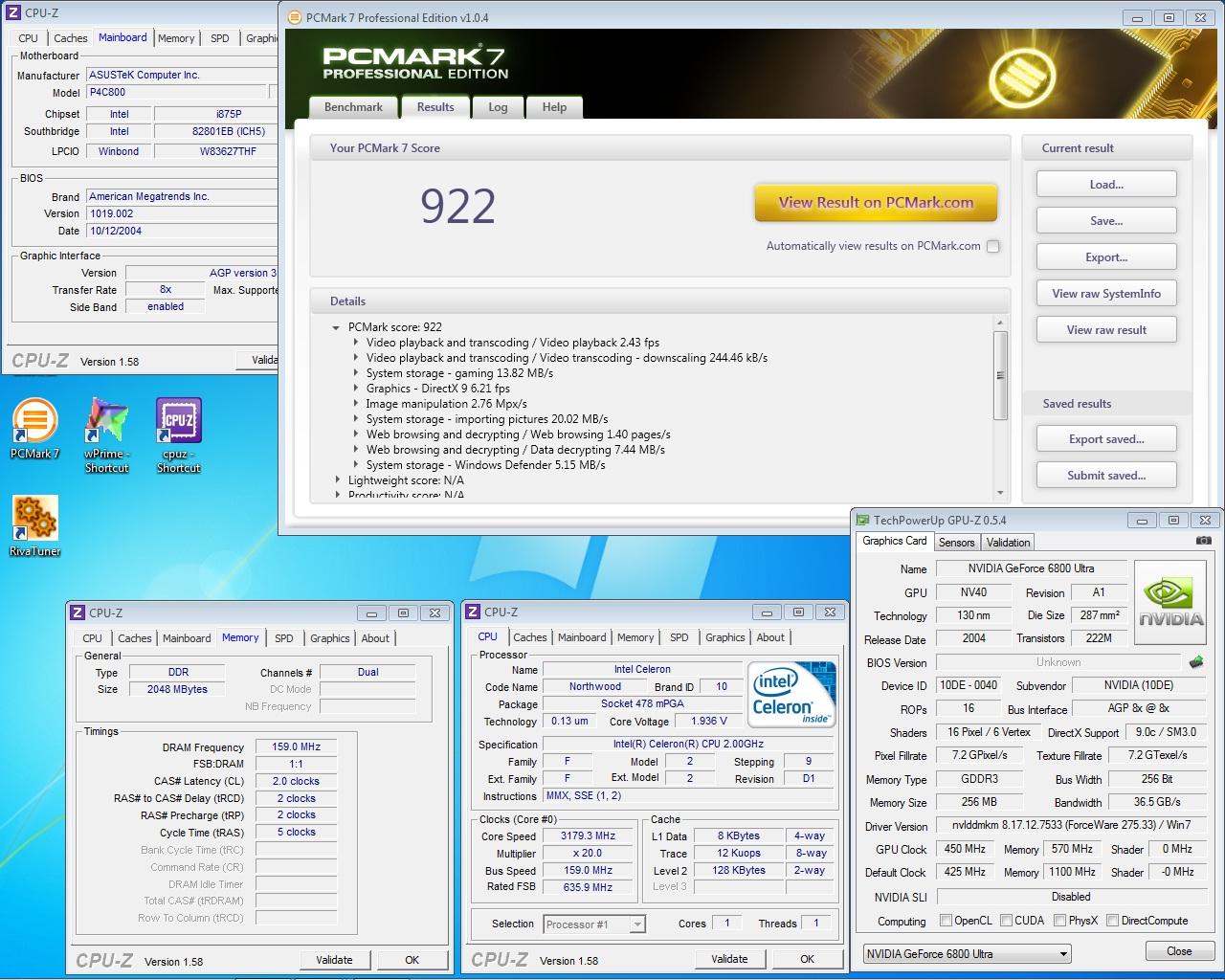Image resolution: width=1225 pixels, height=980 pixels.
Task: Click the Driver Version field in GPU-Z
Action: click(1070, 825)
